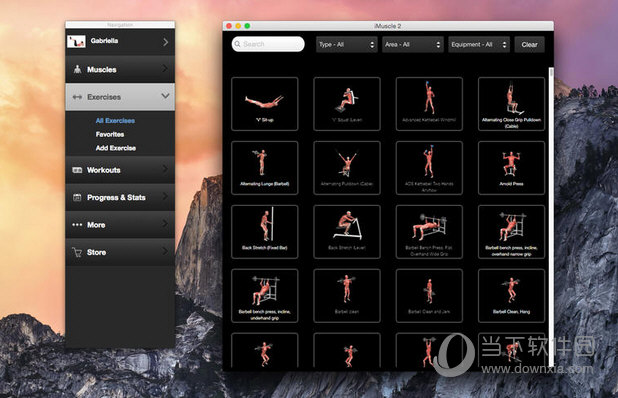618x398 pixels.
Task: Open the Advanced Kettlebell Windmill card
Action: pos(429,104)
